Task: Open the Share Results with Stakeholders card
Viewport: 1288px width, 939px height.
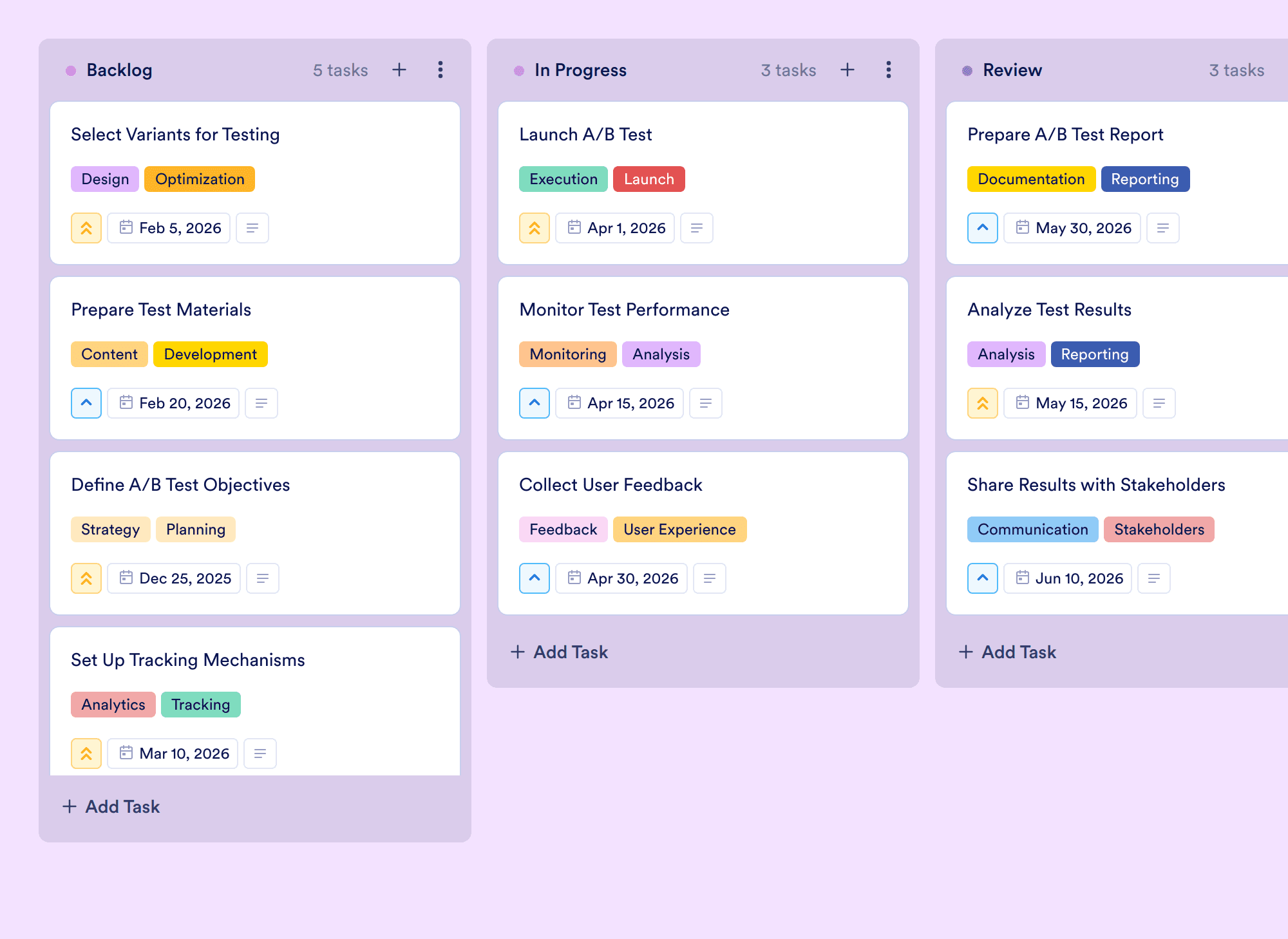Action: coord(1117,533)
